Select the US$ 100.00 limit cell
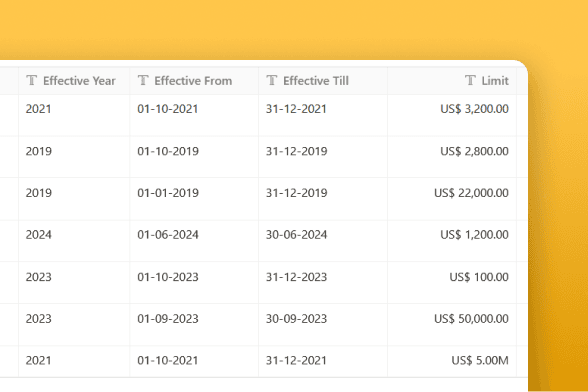This screenshot has height=392, width=588. coord(452,283)
